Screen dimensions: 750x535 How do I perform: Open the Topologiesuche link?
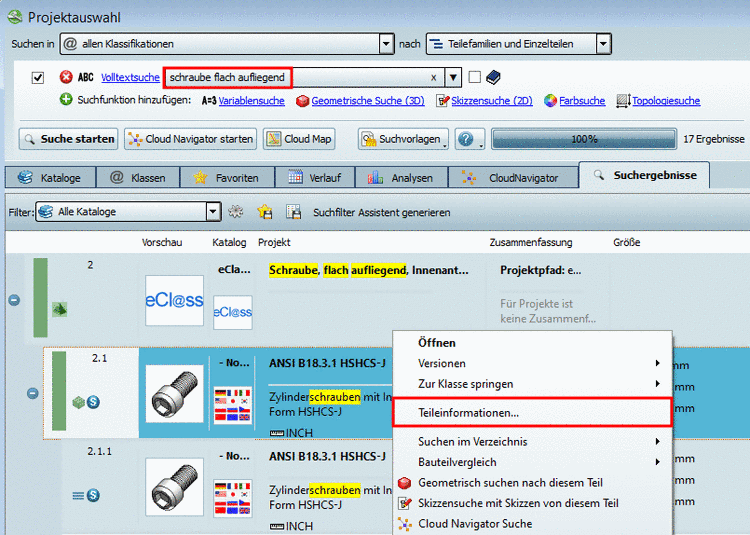pos(666,101)
